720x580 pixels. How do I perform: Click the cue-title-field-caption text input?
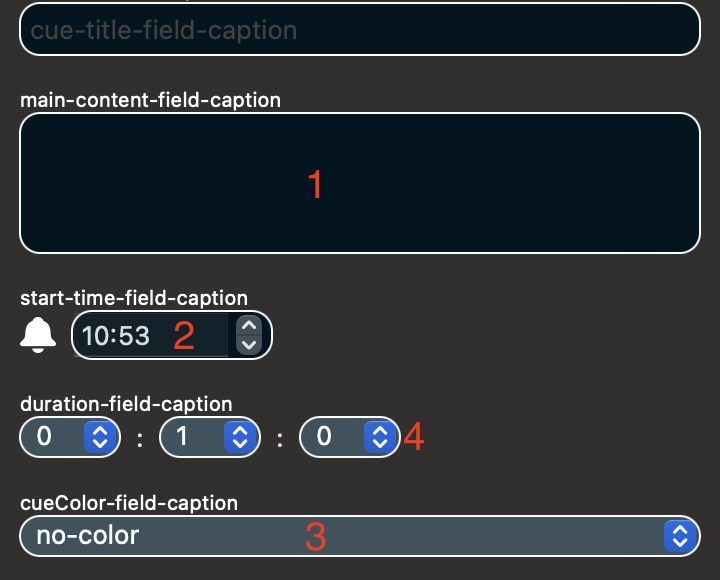pyautogui.click(x=358, y=29)
